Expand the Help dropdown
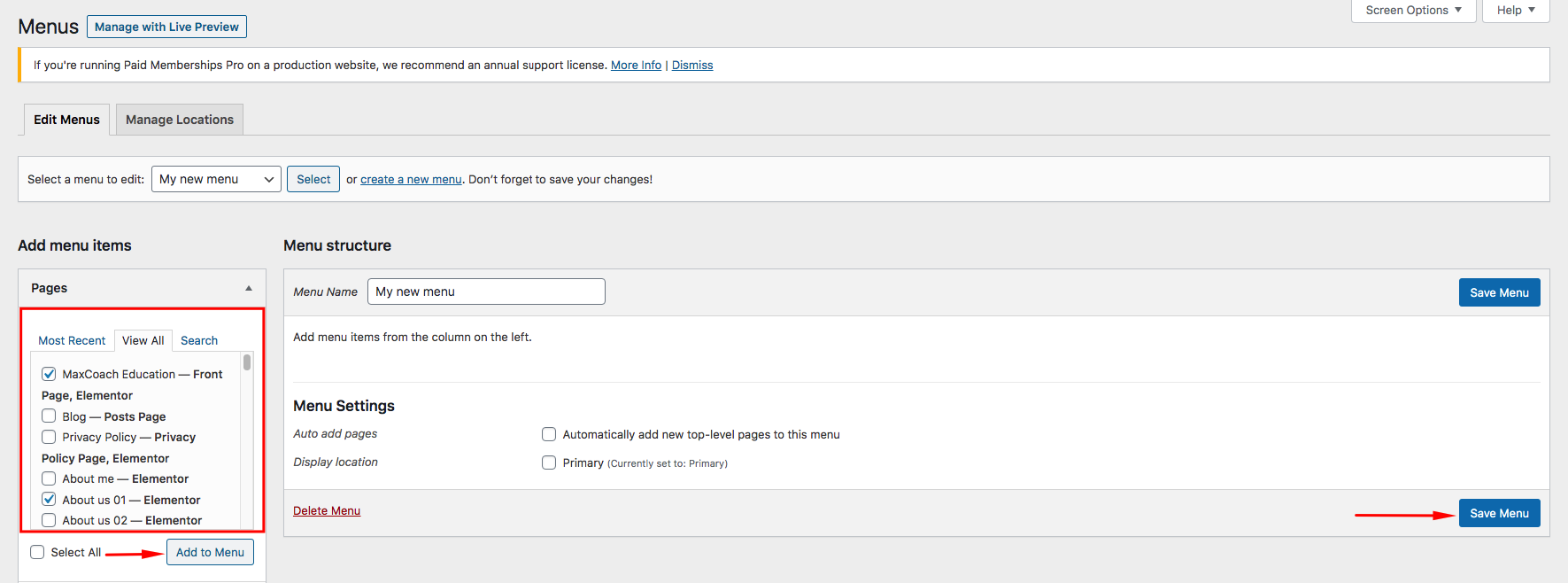This screenshot has height=583, width=1568. (1515, 11)
